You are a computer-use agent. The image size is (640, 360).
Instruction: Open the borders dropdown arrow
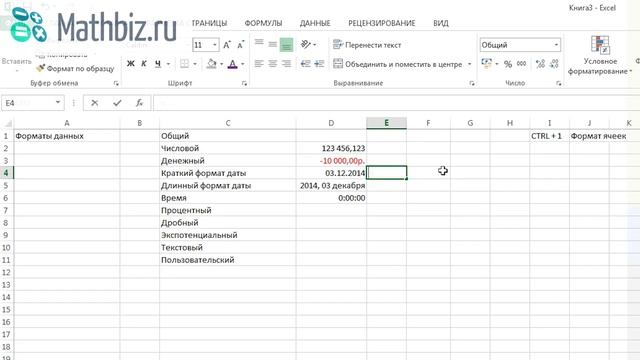pyautogui.click(x=195, y=64)
